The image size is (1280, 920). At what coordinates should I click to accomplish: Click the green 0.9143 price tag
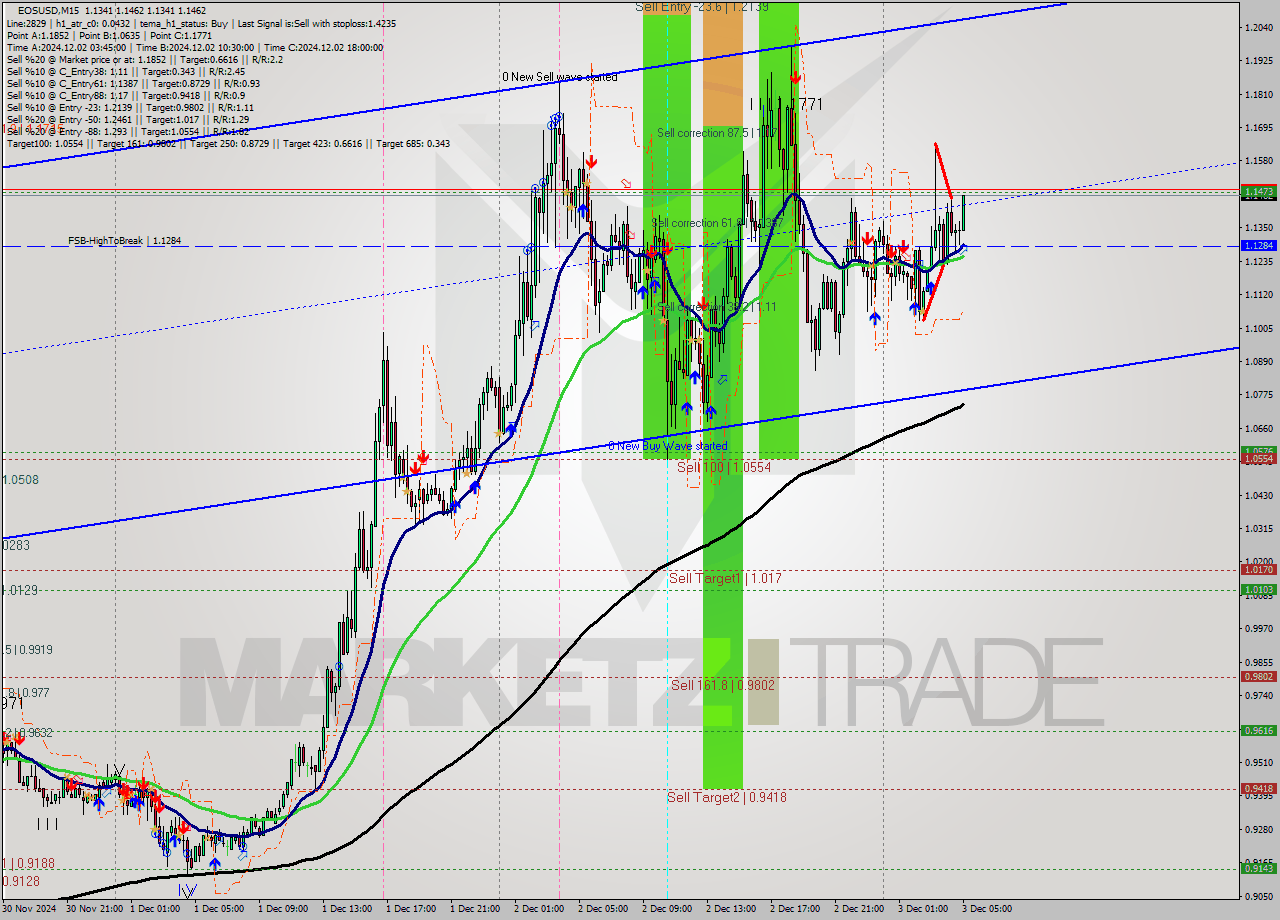click(x=1258, y=867)
